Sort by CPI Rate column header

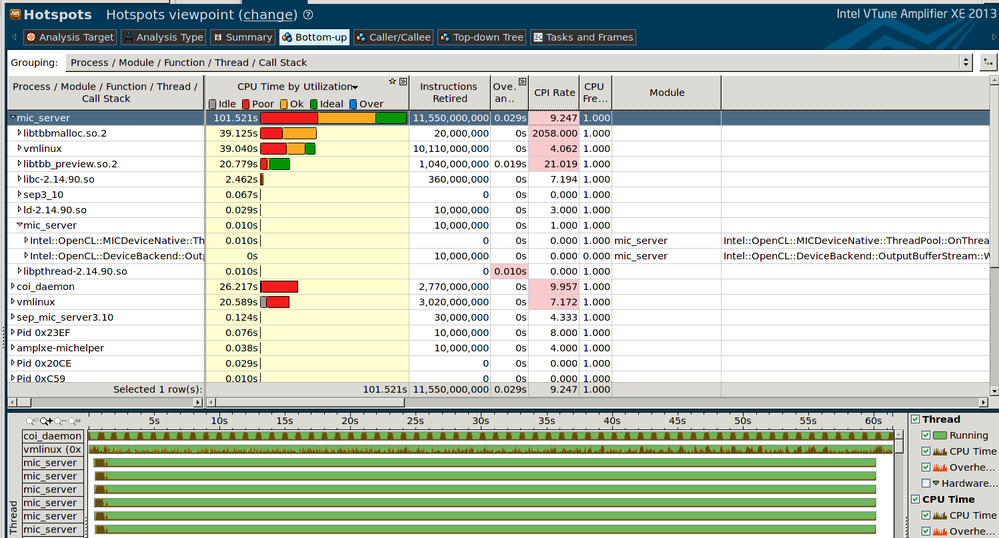(554, 92)
